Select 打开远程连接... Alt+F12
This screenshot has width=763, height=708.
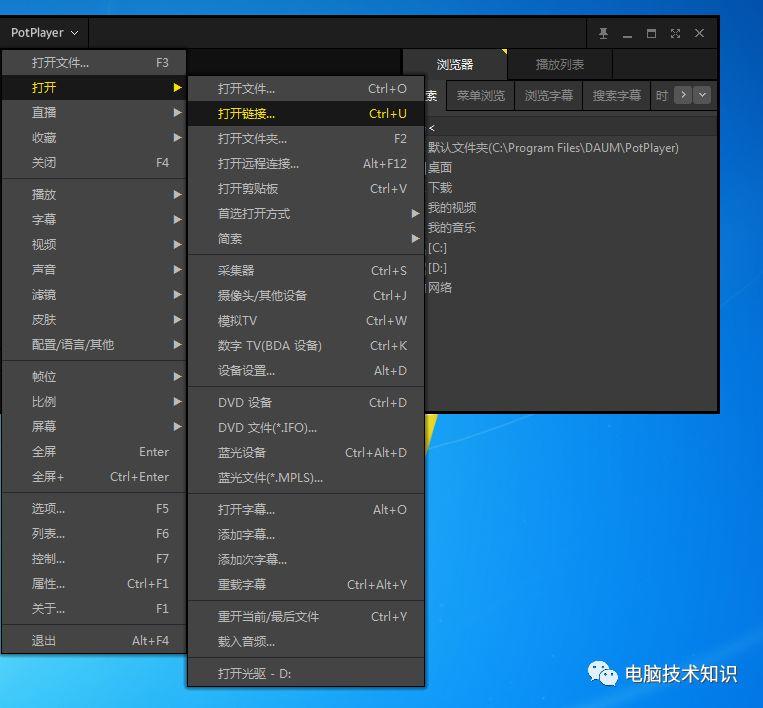point(306,163)
